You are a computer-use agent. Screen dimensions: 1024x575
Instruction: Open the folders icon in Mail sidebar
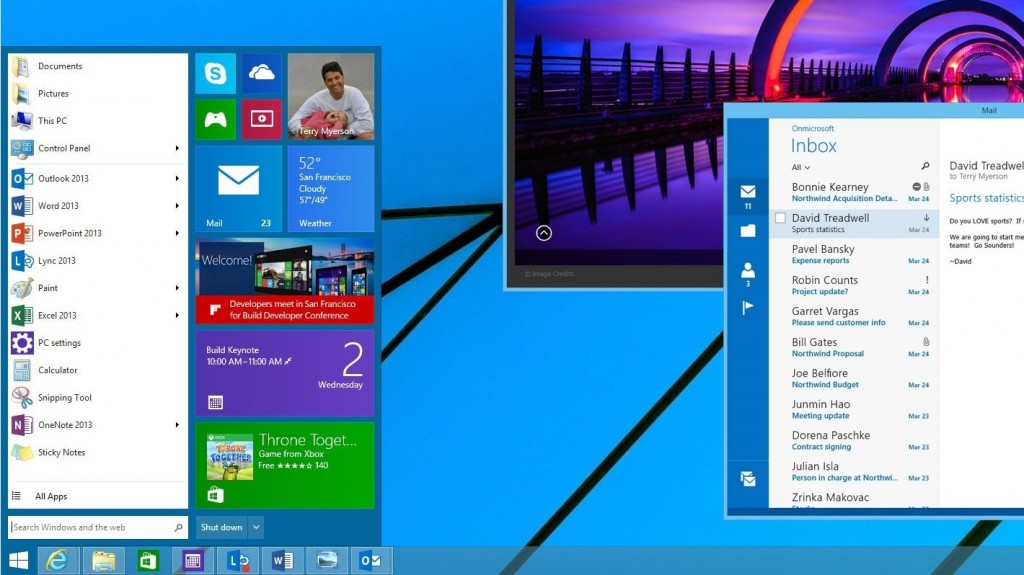(748, 231)
